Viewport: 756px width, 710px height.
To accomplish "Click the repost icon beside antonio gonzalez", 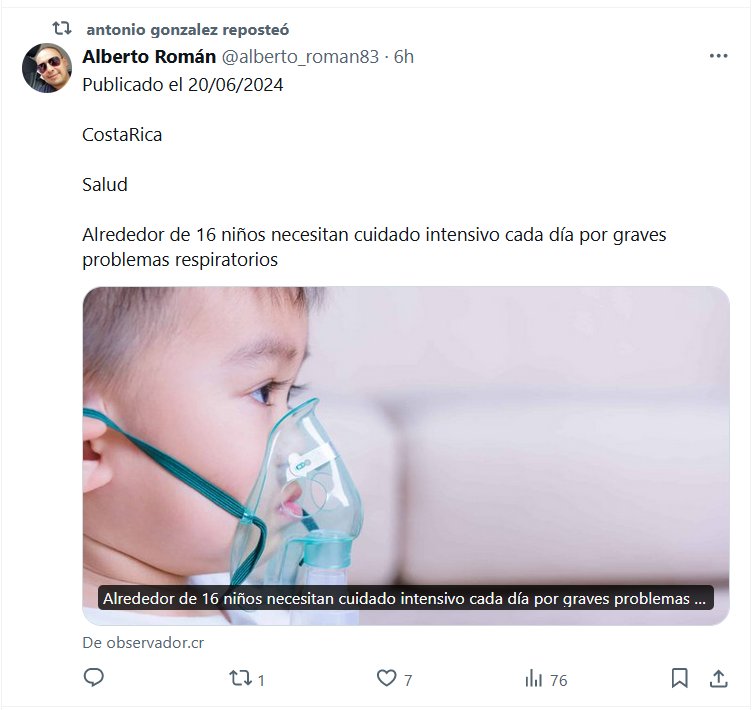I will 62,28.
